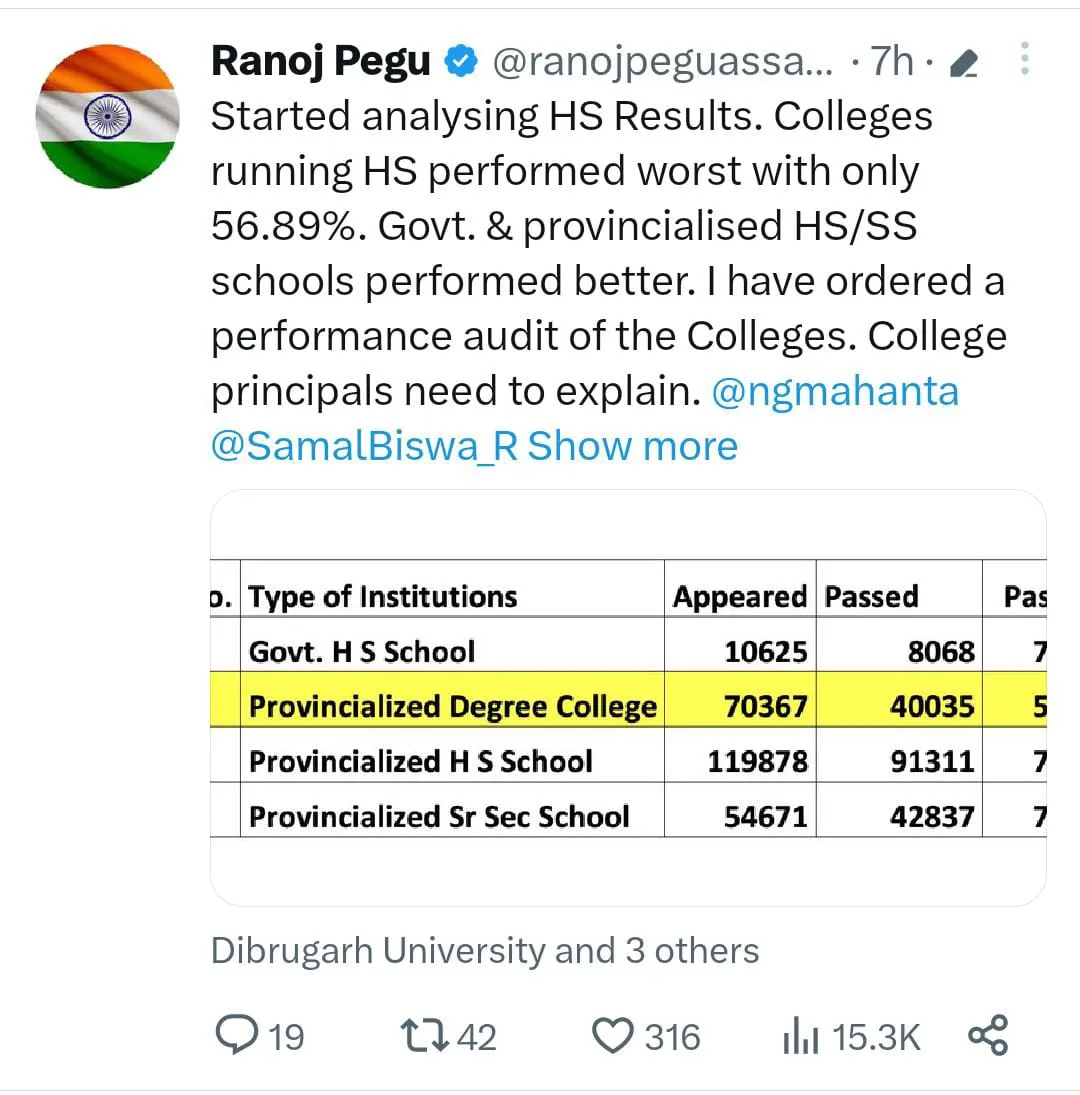Click the blue verified badge
Image resolution: width=1080 pixels, height=1095 pixels.
click(x=461, y=61)
